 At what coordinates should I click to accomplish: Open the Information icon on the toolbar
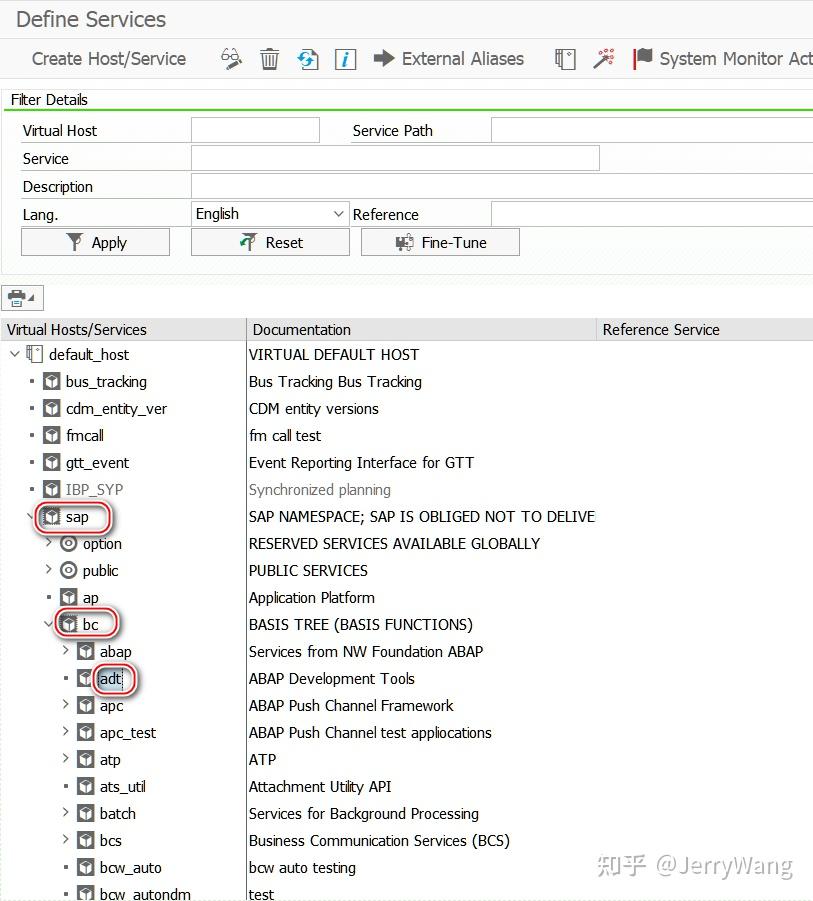pyautogui.click(x=345, y=59)
